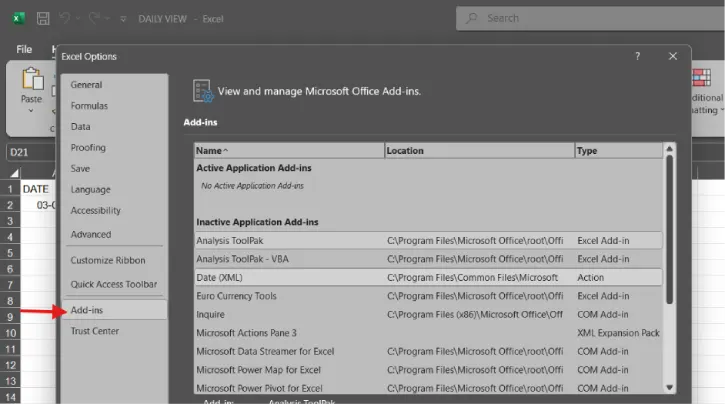Open Help in Excel Options dialog
The height and width of the screenshot is (404, 725).
(638, 56)
